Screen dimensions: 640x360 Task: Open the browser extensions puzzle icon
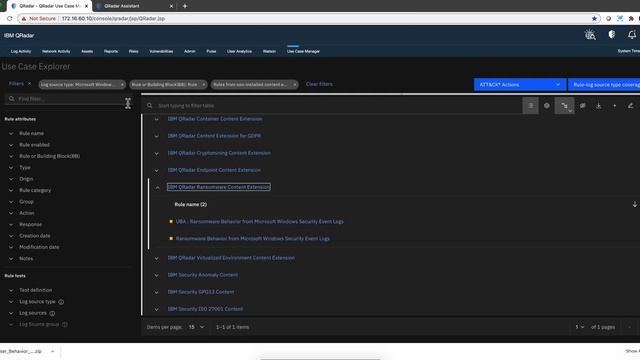pos(631,18)
